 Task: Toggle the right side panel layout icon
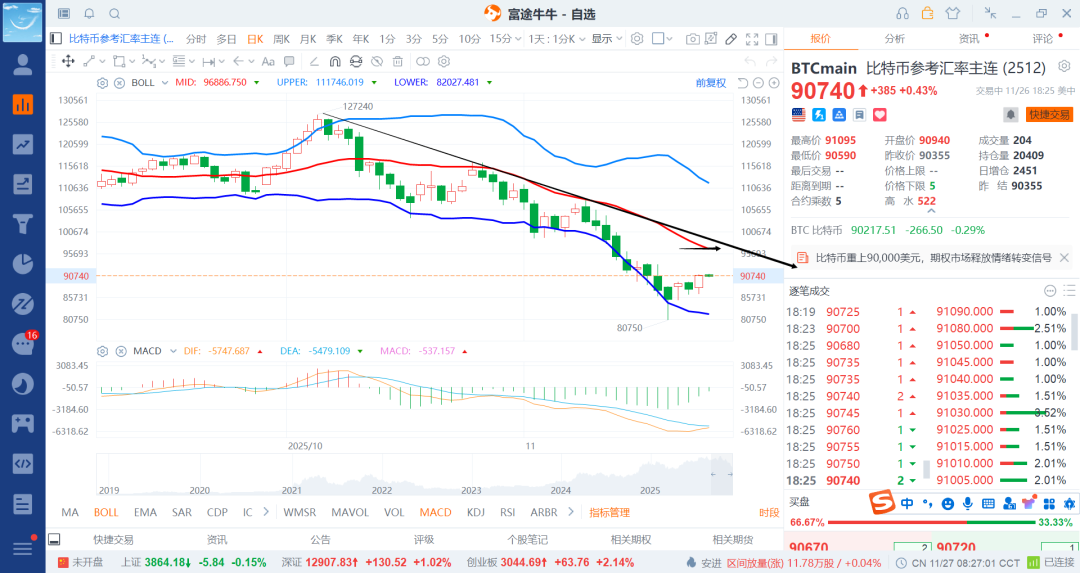click(x=771, y=39)
